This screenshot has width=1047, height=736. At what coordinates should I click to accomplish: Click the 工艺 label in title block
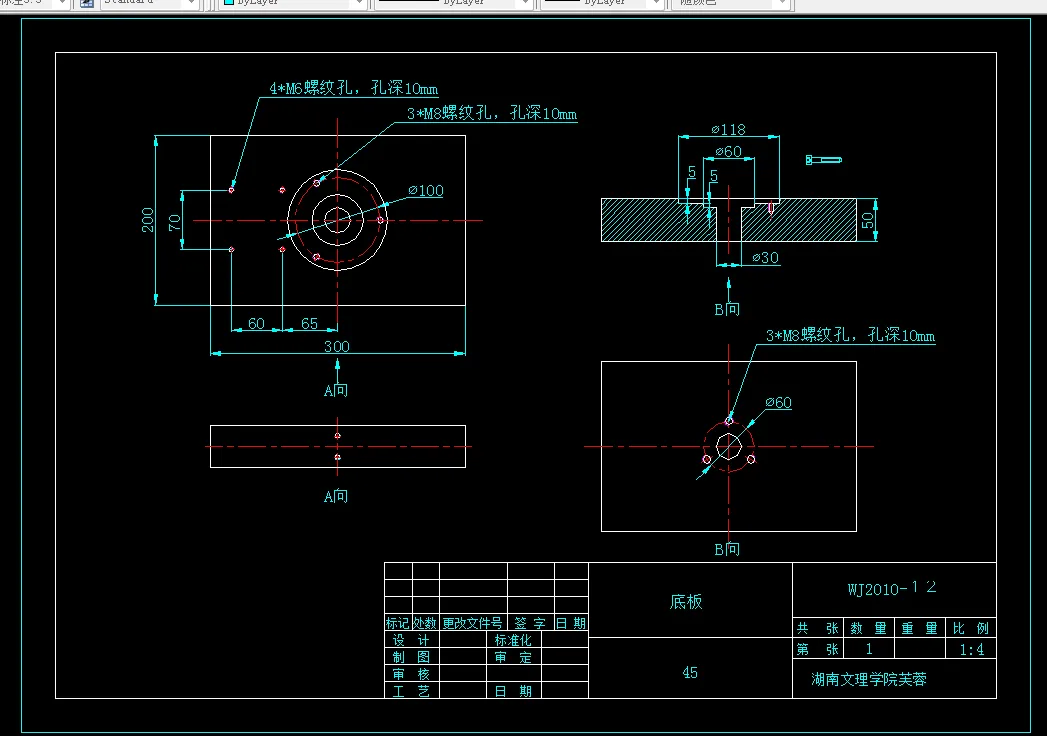coord(411,691)
